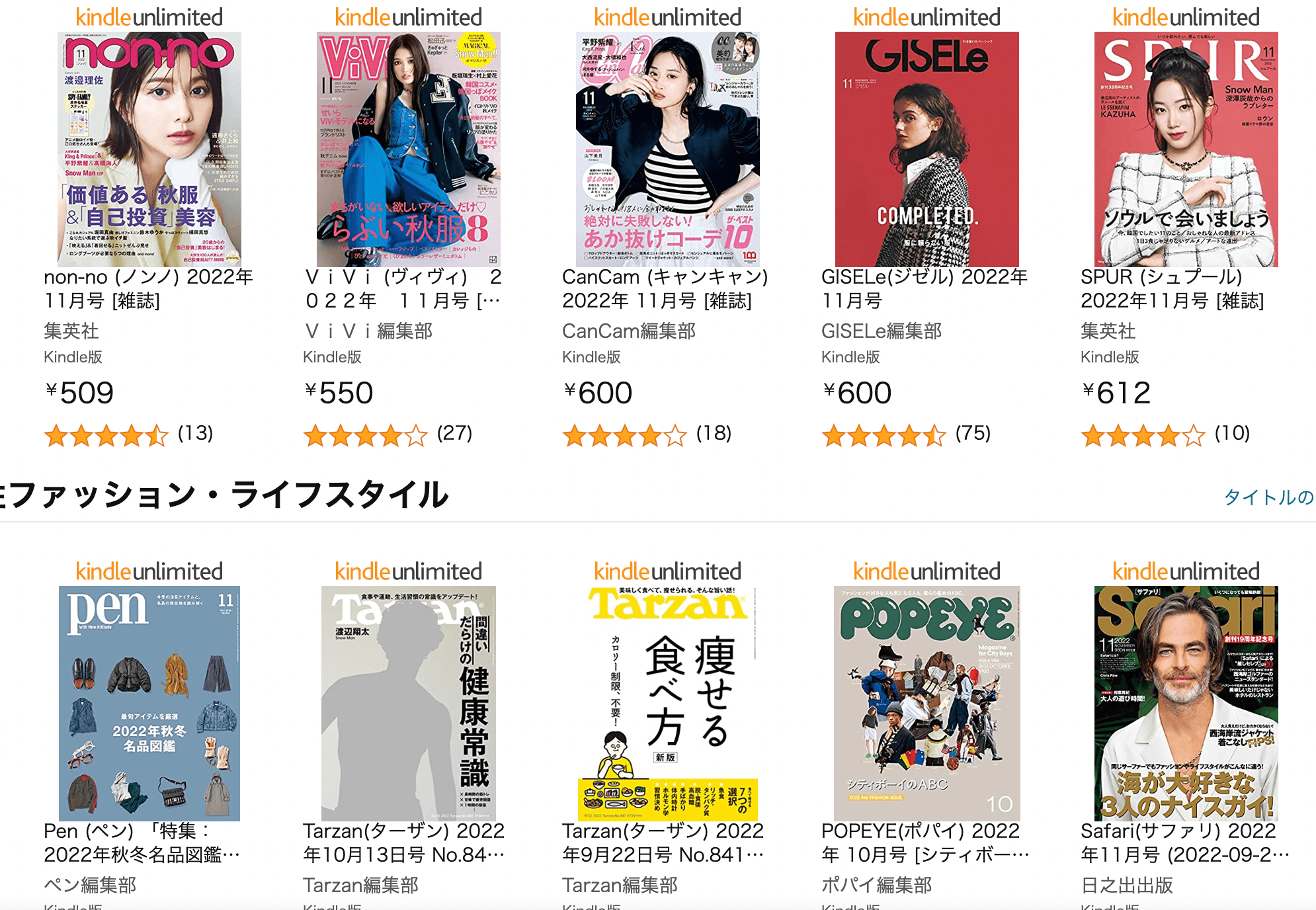Open the POPEYE magazine cover thumbnail
The height and width of the screenshot is (910, 1316).
[927, 704]
